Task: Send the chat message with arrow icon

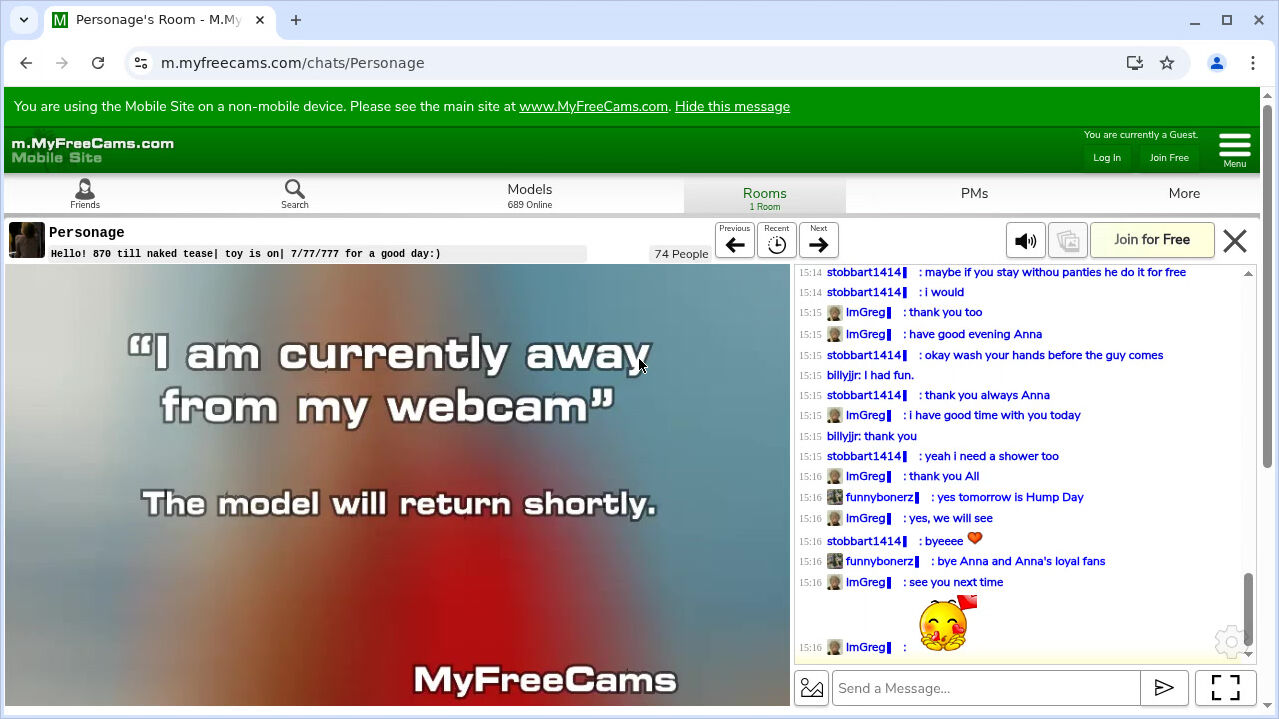Action: click(x=1164, y=688)
